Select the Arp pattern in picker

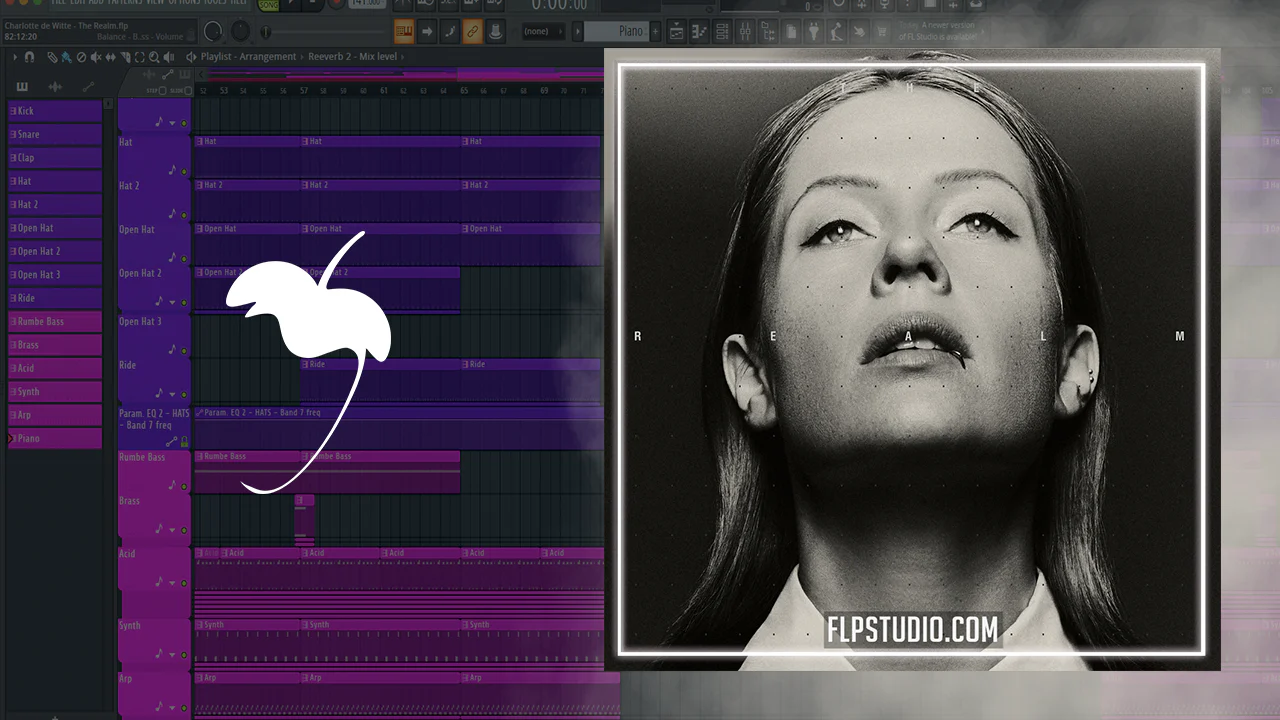[x=55, y=415]
